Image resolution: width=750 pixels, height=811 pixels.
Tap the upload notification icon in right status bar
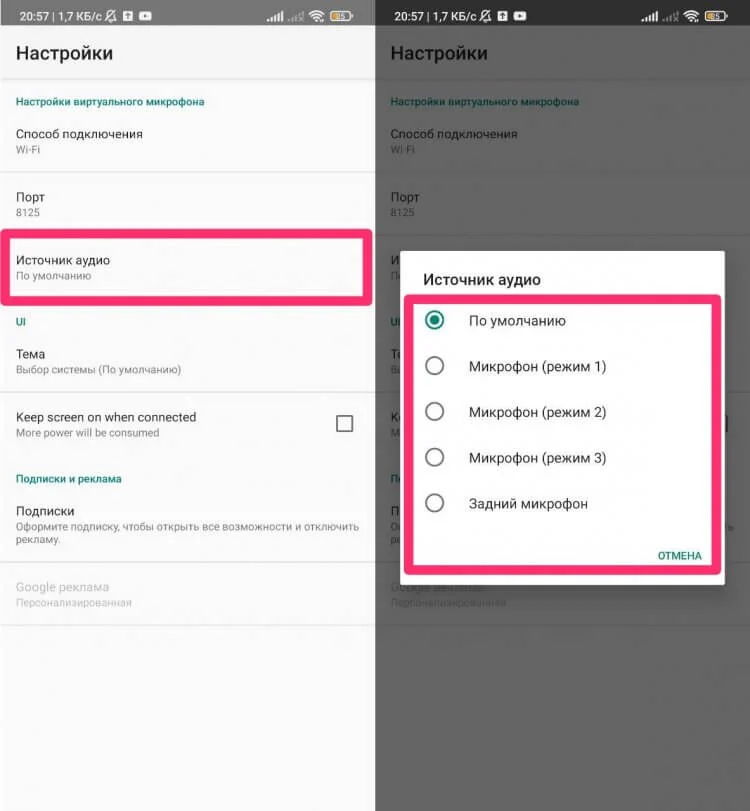click(502, 16)
